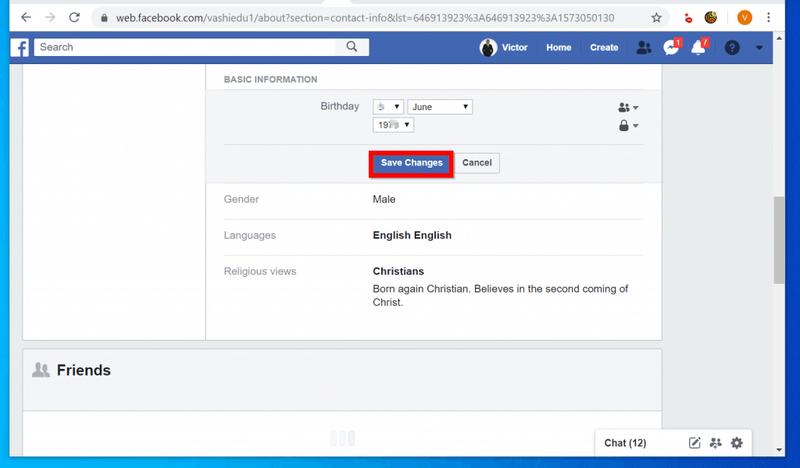Open the Chrome profile avatar V
800x468 pixels.
744,18
